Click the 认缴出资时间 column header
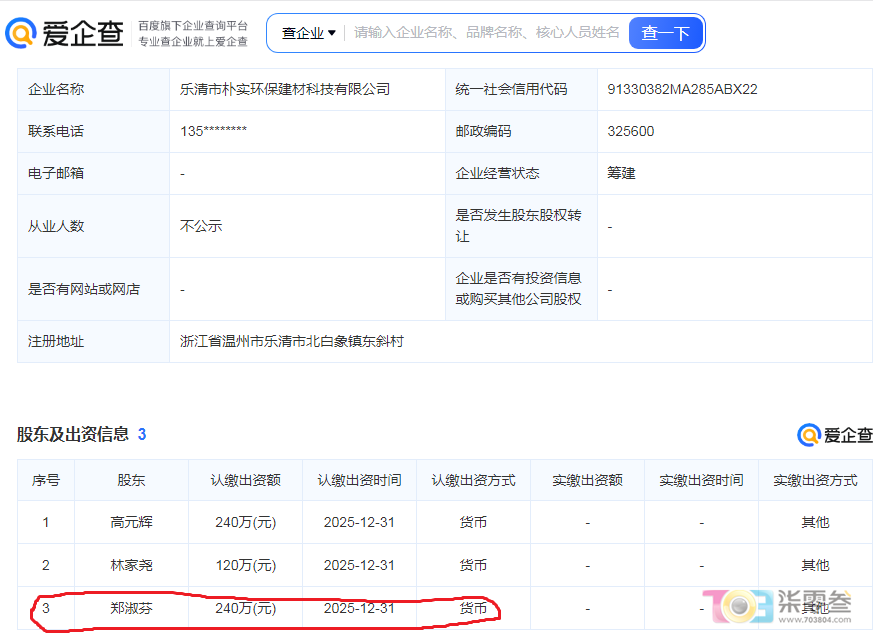Screen dimensions: 873x635 click(x=360, y=480)
